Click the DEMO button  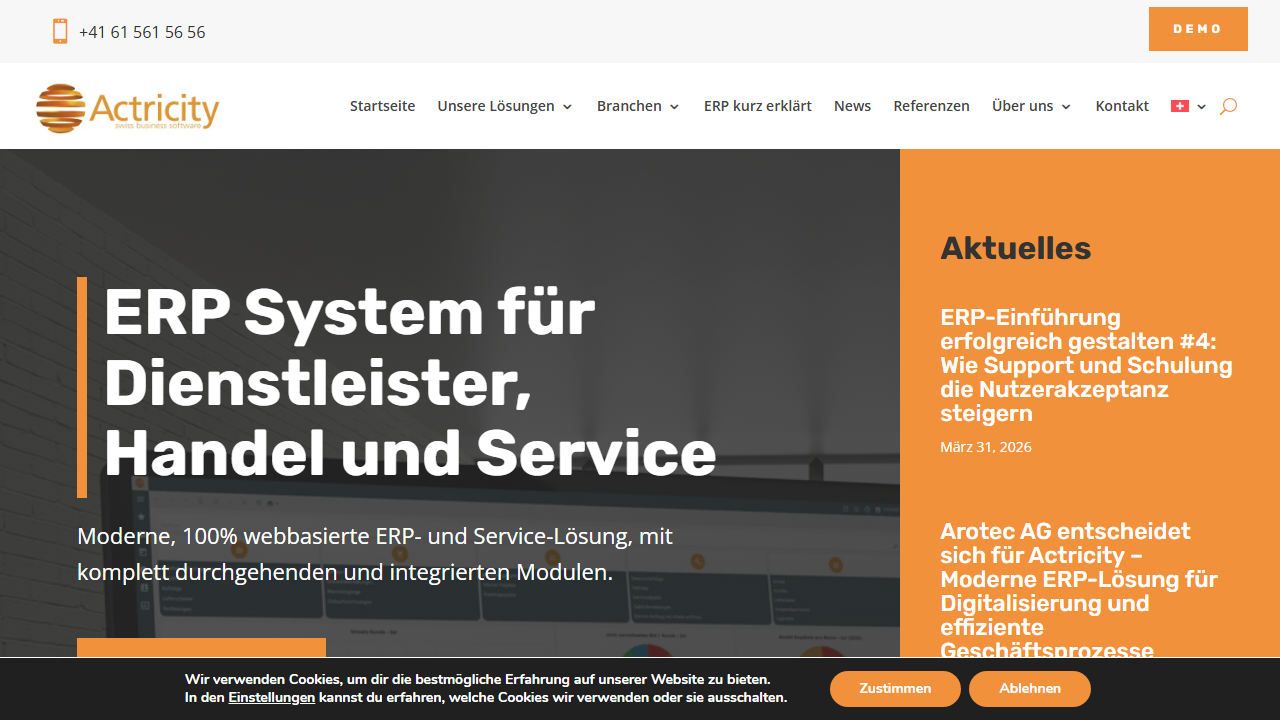1198,29
